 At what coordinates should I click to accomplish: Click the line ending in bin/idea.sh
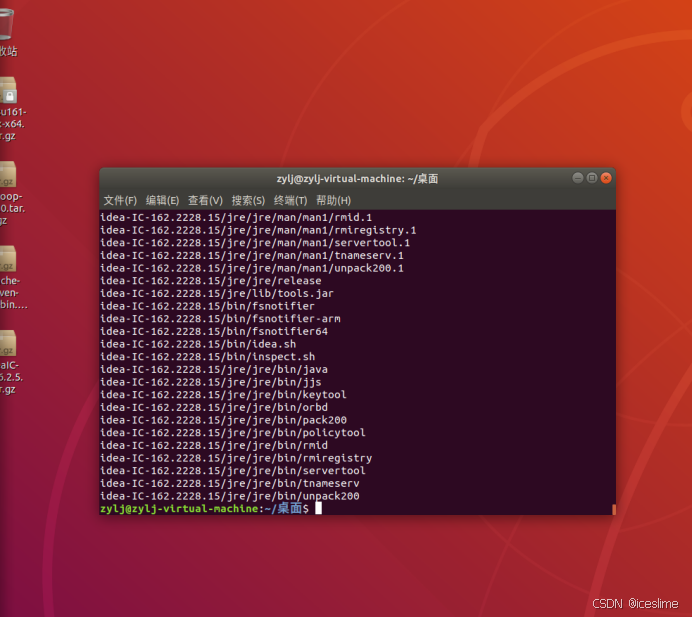(x=198, y=344)
